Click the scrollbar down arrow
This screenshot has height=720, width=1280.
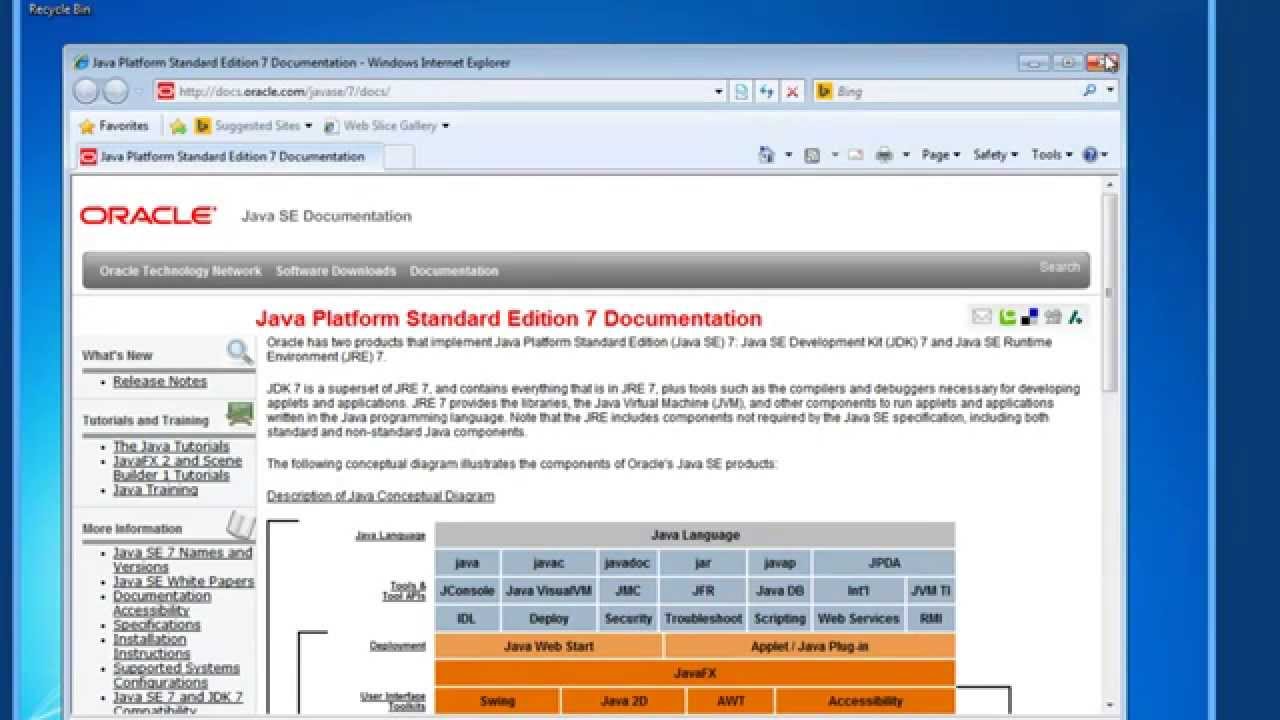pyautogui.click(x=1110, y=705)
